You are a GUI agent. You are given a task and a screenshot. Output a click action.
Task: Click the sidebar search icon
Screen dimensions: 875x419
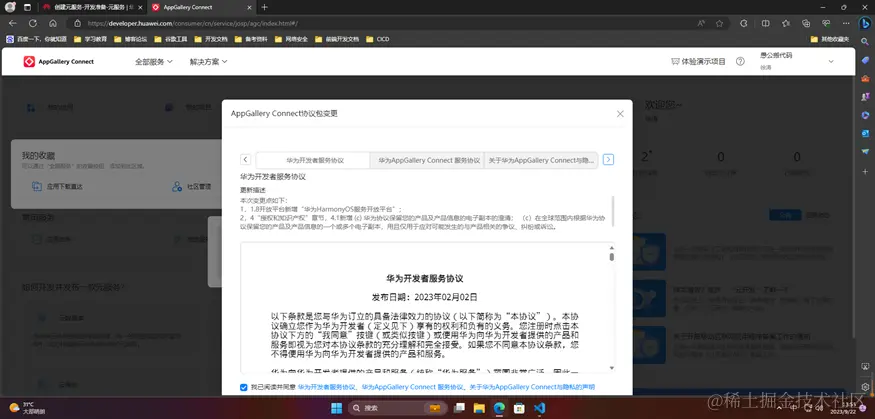[x=865, y=41]
